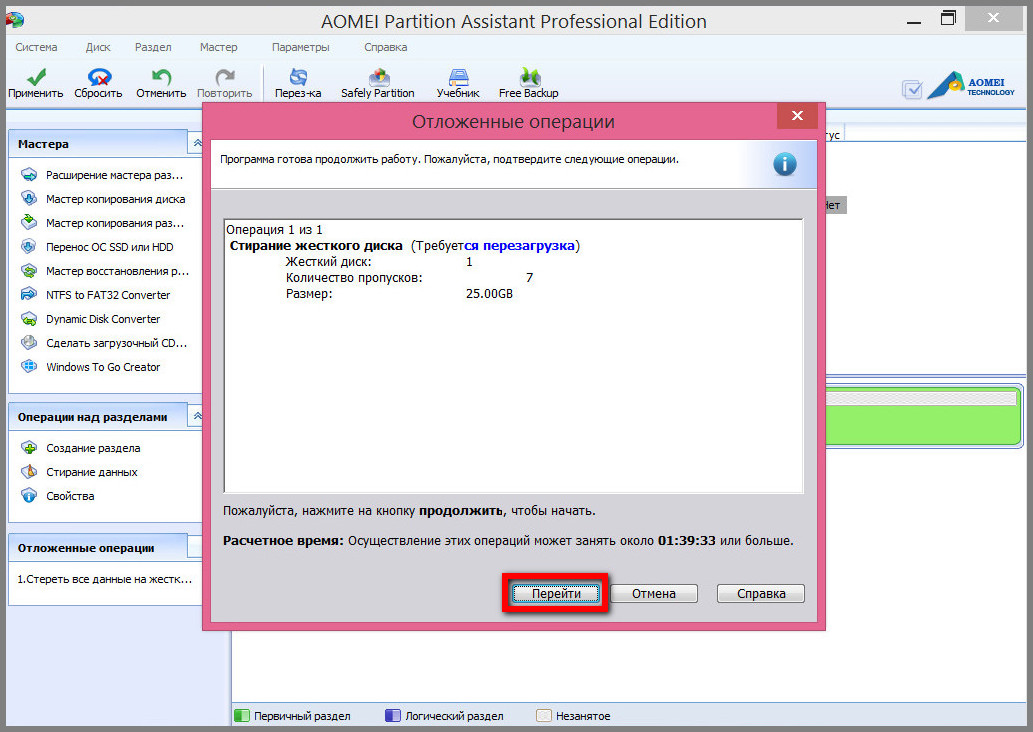Click the перезагрузка link in operation details
Image resolution: width=1033 pixels, height=732 pixels.
click(528, 246)
